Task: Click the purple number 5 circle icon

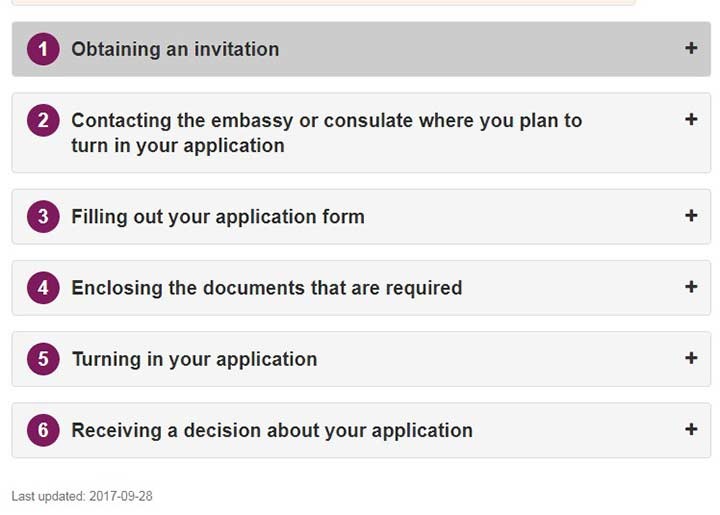Action: click(43, 359)
